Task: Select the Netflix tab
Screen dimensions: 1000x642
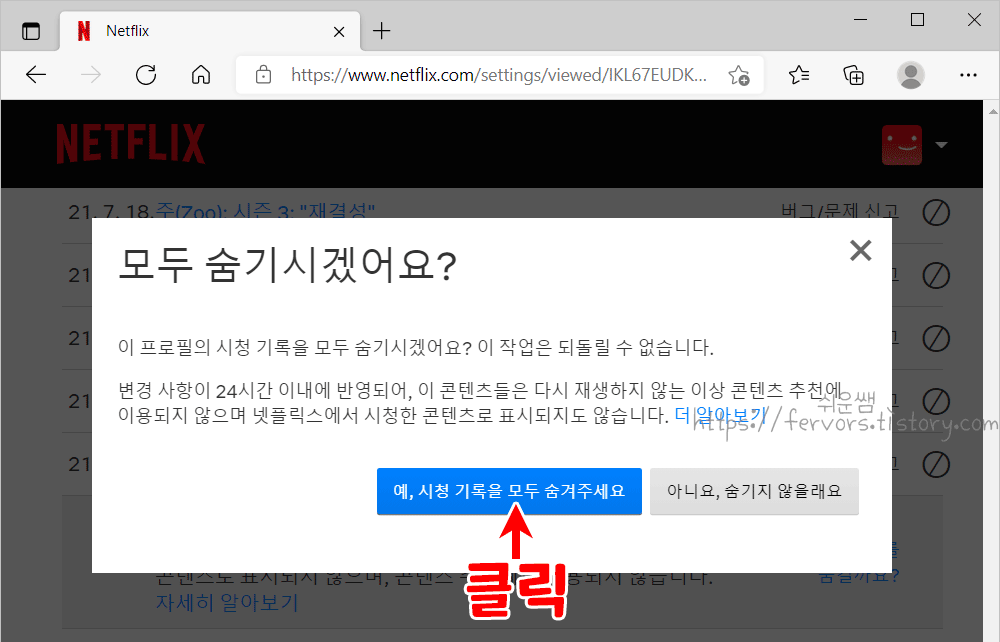Action: click(x=210, y=31)
